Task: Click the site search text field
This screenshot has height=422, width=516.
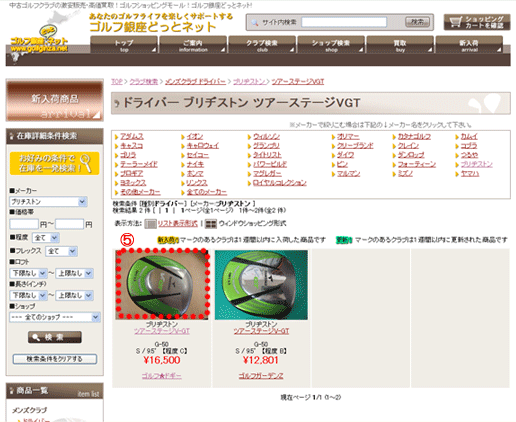Action: (344, 22)
